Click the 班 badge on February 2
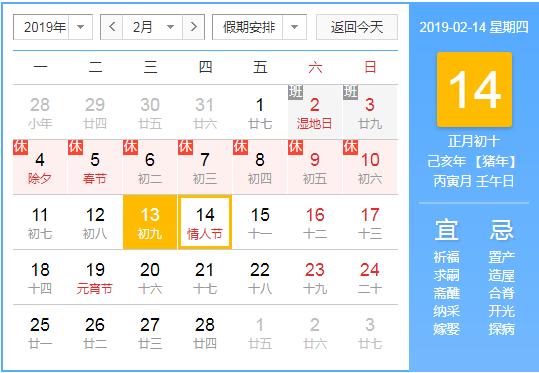 (x=295, y=92)
